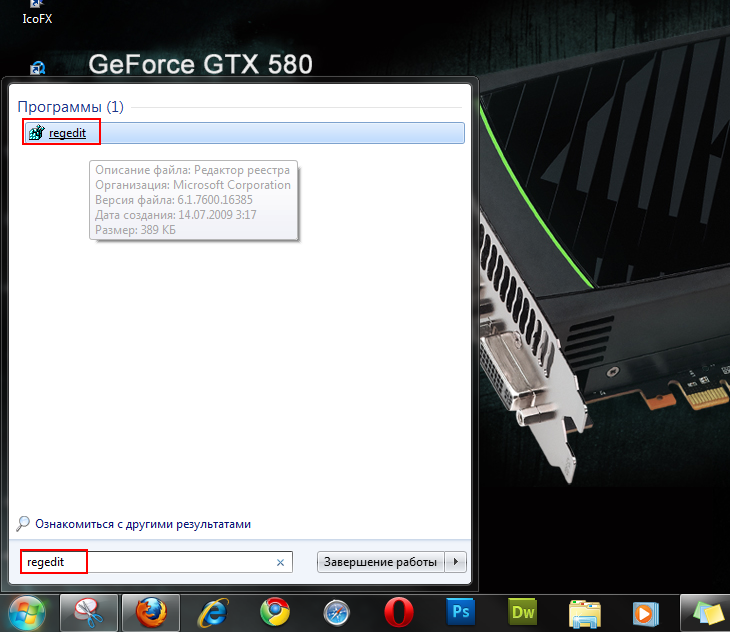The height and width of the screenshot is (632, 730).
Task: Select the IcoFX desktop shortcut
Action: point(37,13)
